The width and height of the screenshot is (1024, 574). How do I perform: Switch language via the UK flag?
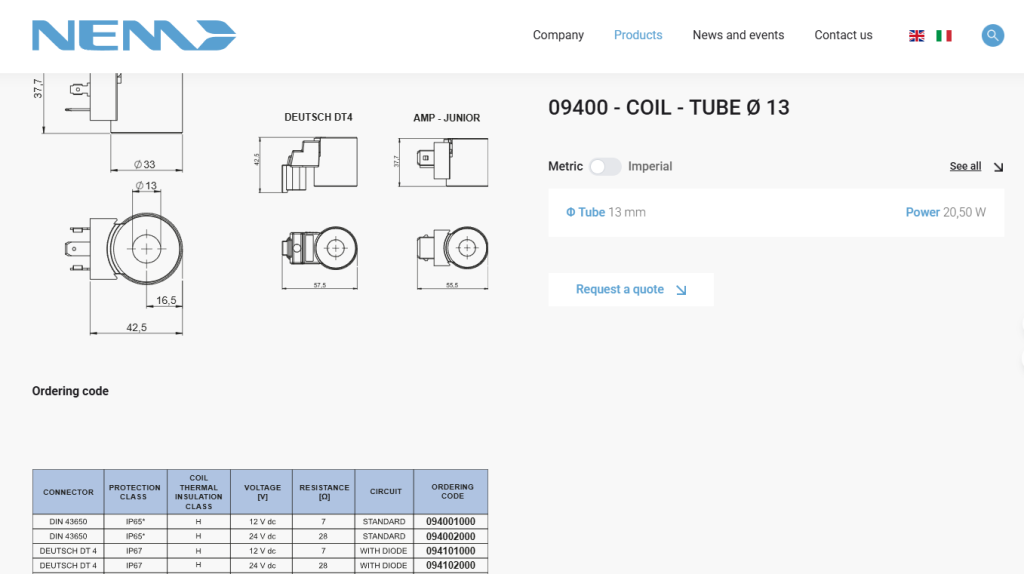(x=916, y=35)
